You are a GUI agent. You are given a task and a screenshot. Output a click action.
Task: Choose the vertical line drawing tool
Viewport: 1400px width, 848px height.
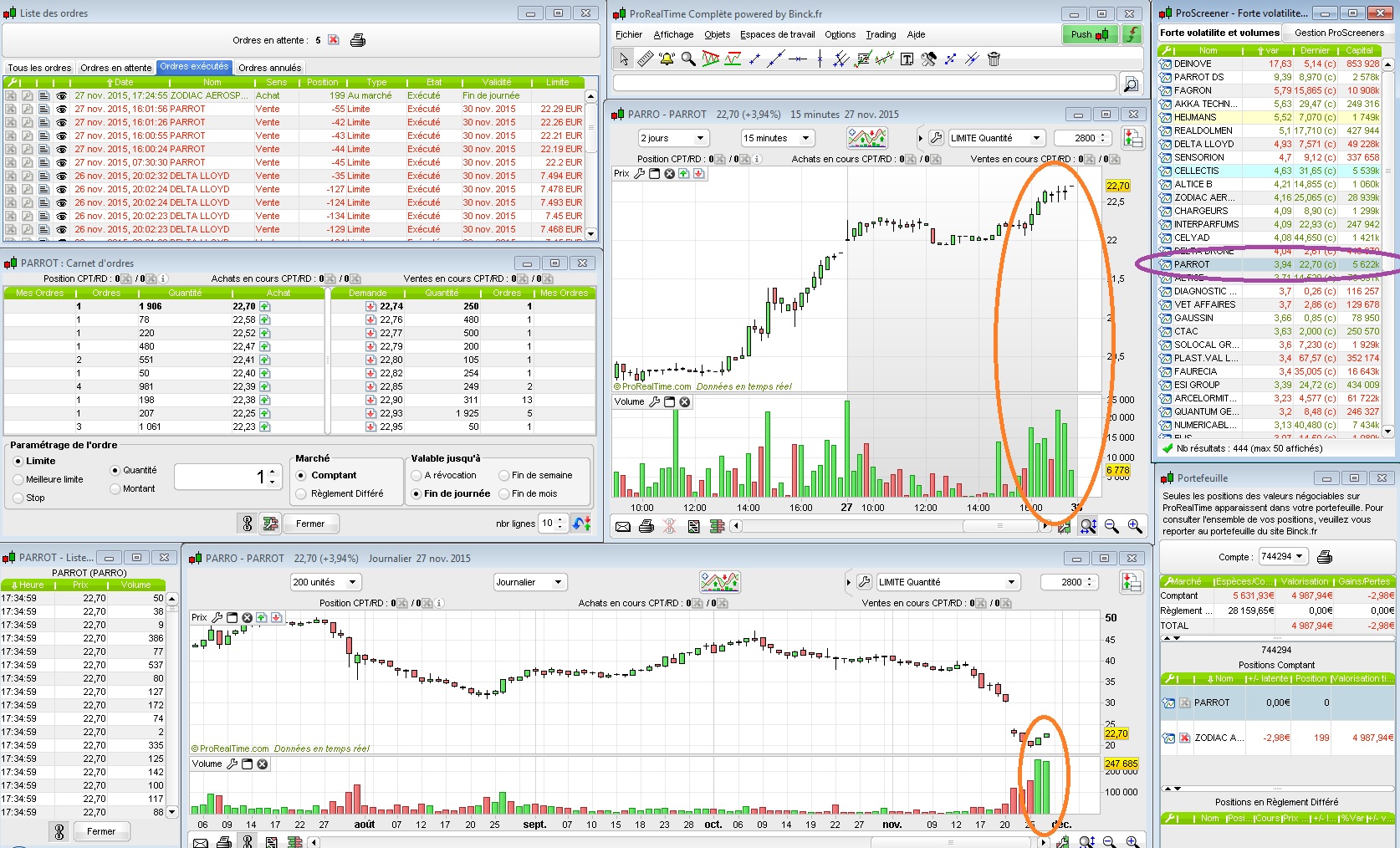[820, 59]
